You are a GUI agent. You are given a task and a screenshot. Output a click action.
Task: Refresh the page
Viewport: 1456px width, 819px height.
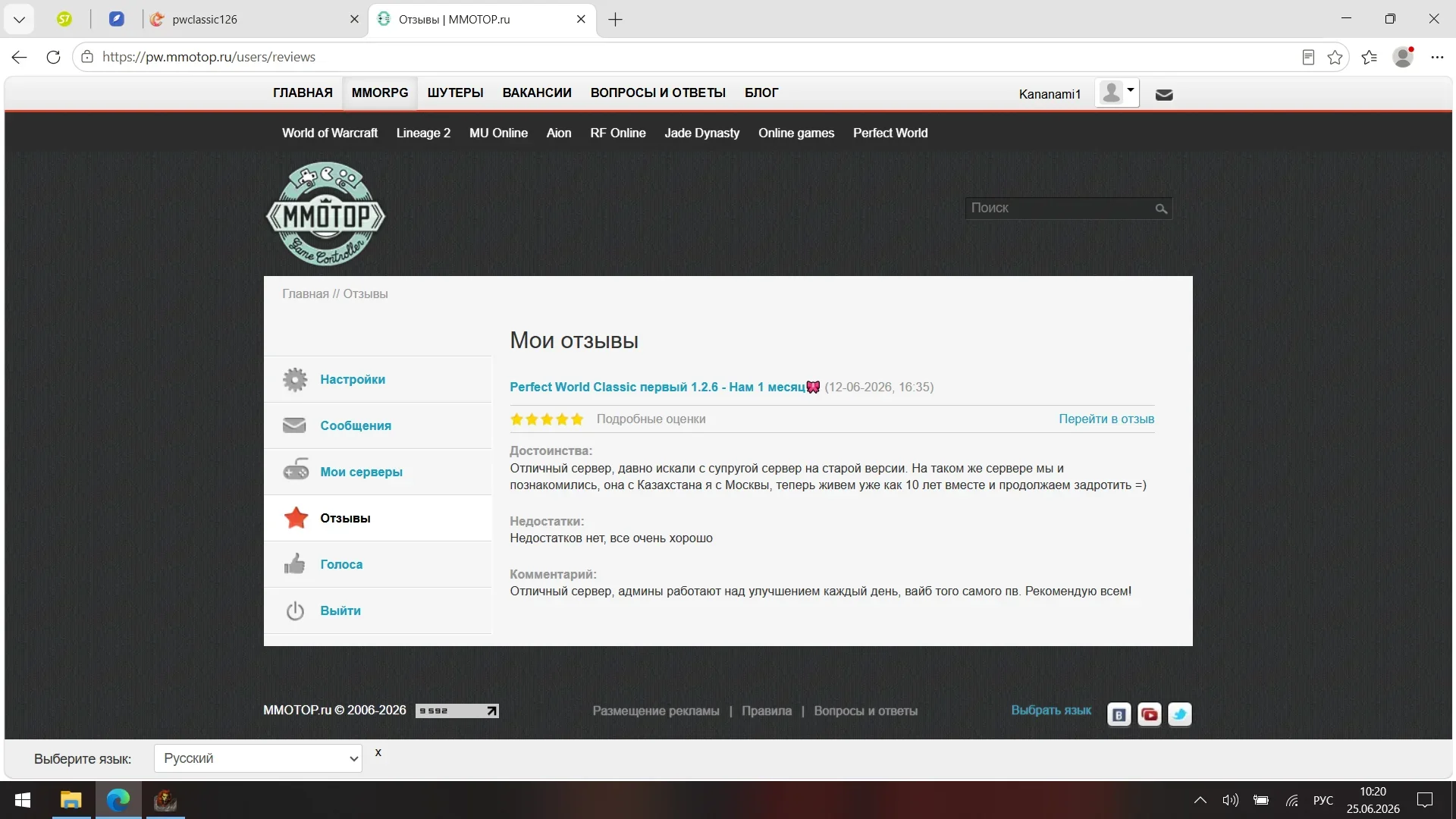click(x=53, y=57)
